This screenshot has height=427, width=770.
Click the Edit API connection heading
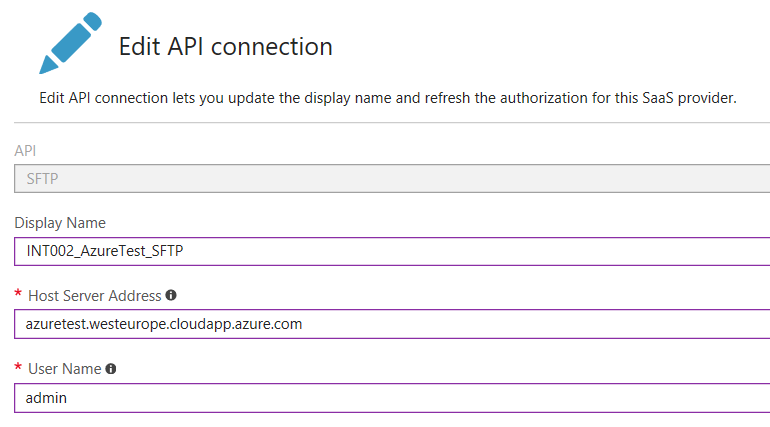point(226,47)
